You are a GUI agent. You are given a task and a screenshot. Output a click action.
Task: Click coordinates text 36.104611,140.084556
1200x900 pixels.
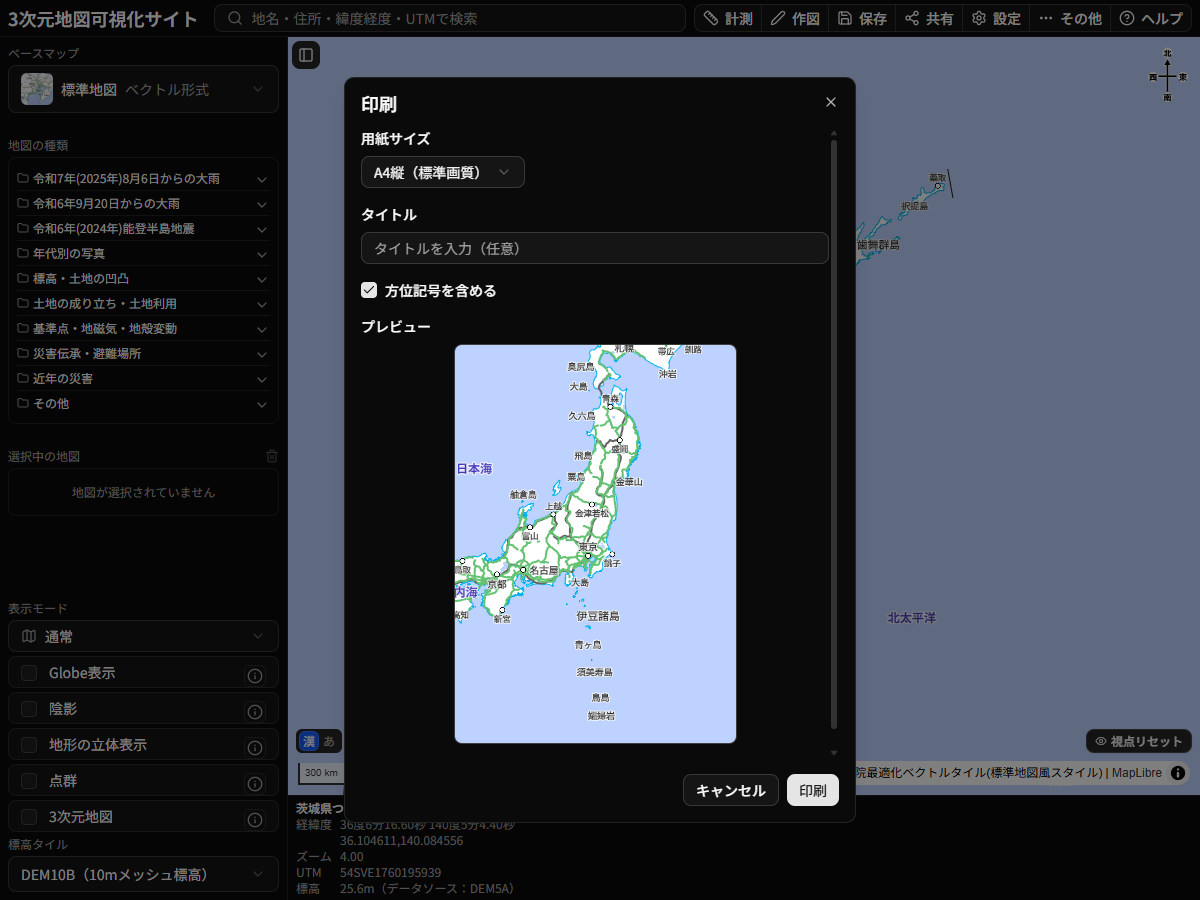(x=401, y=841)
